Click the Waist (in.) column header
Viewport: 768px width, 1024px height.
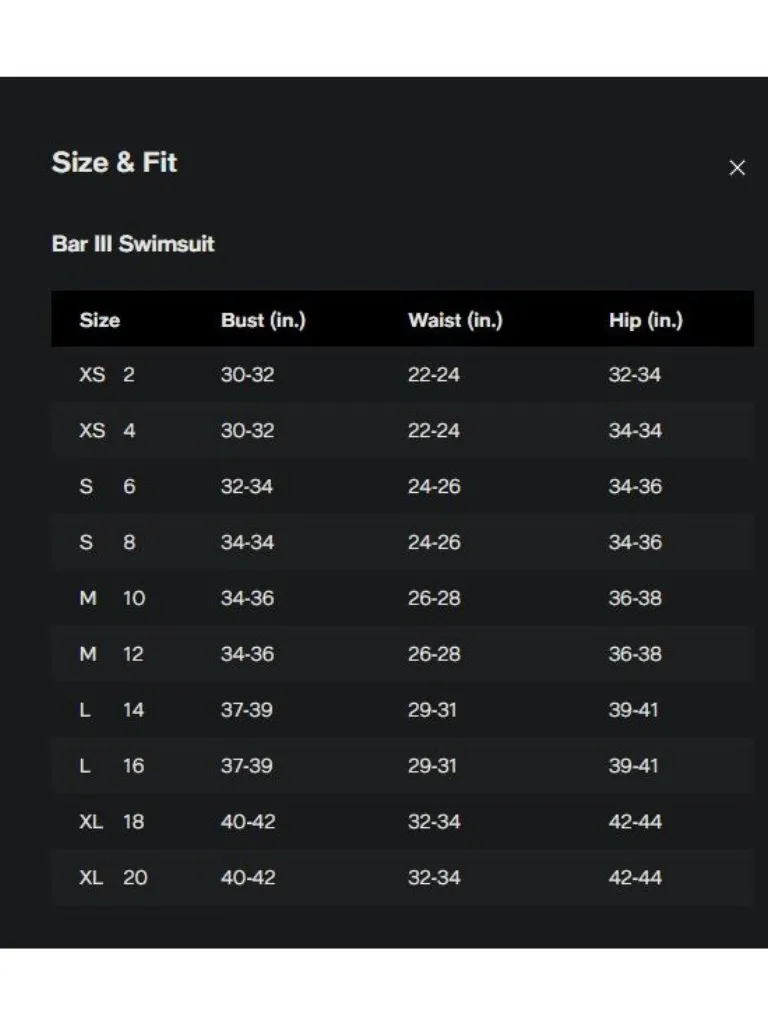click(455, 320)
